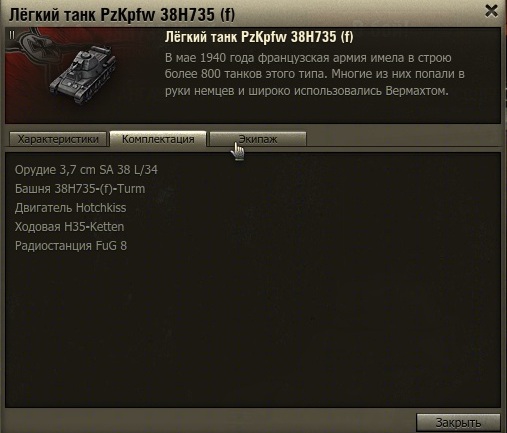Image resolution: width=507 pixels, height=433 pixels.
Task: Select the Ходовая H35-Ketten entry
Action: [x=69, y=227]
